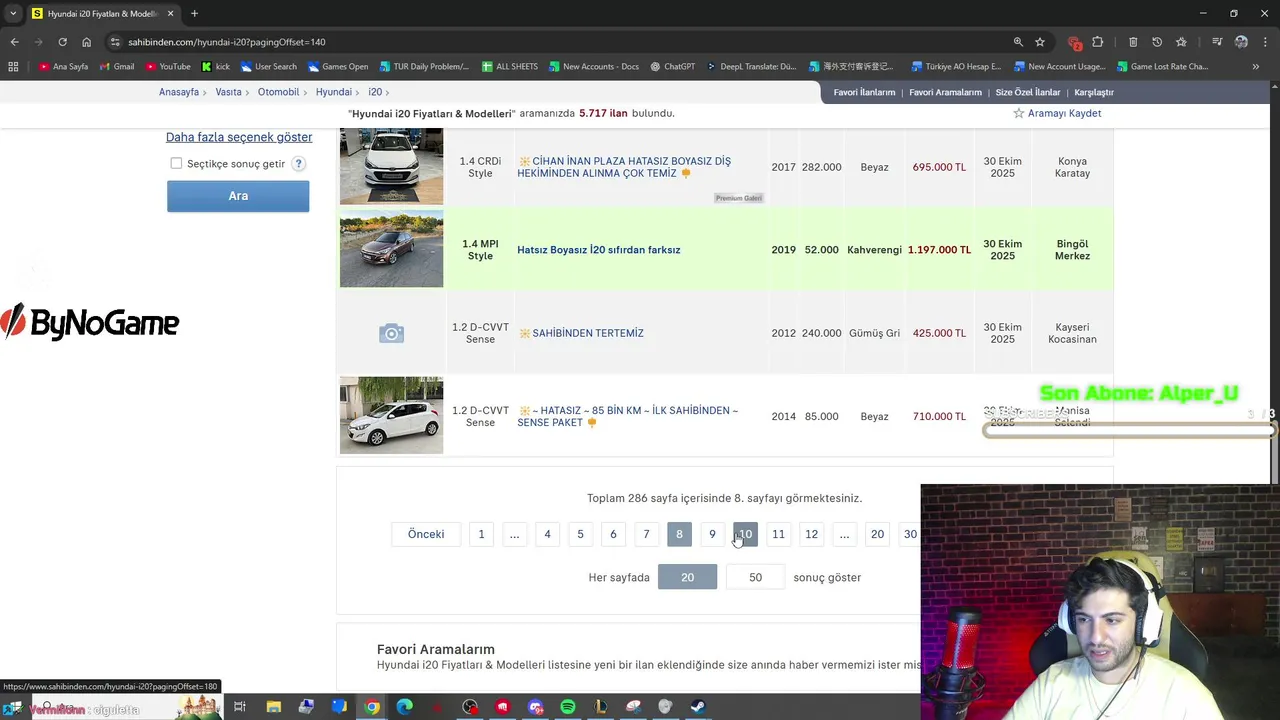Open Karşılaştır menu item

coord(1094,92)
